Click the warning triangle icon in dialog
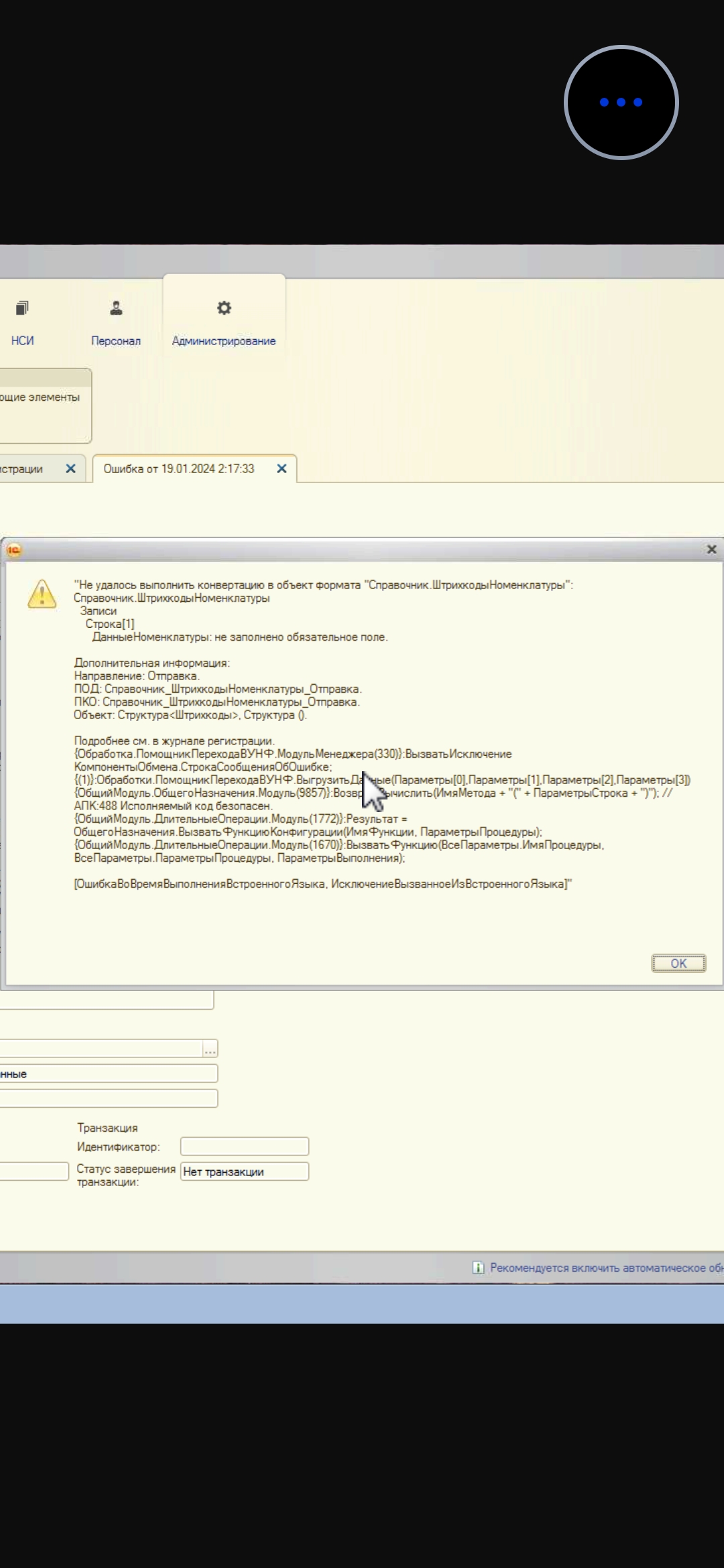 coord(42,594)
